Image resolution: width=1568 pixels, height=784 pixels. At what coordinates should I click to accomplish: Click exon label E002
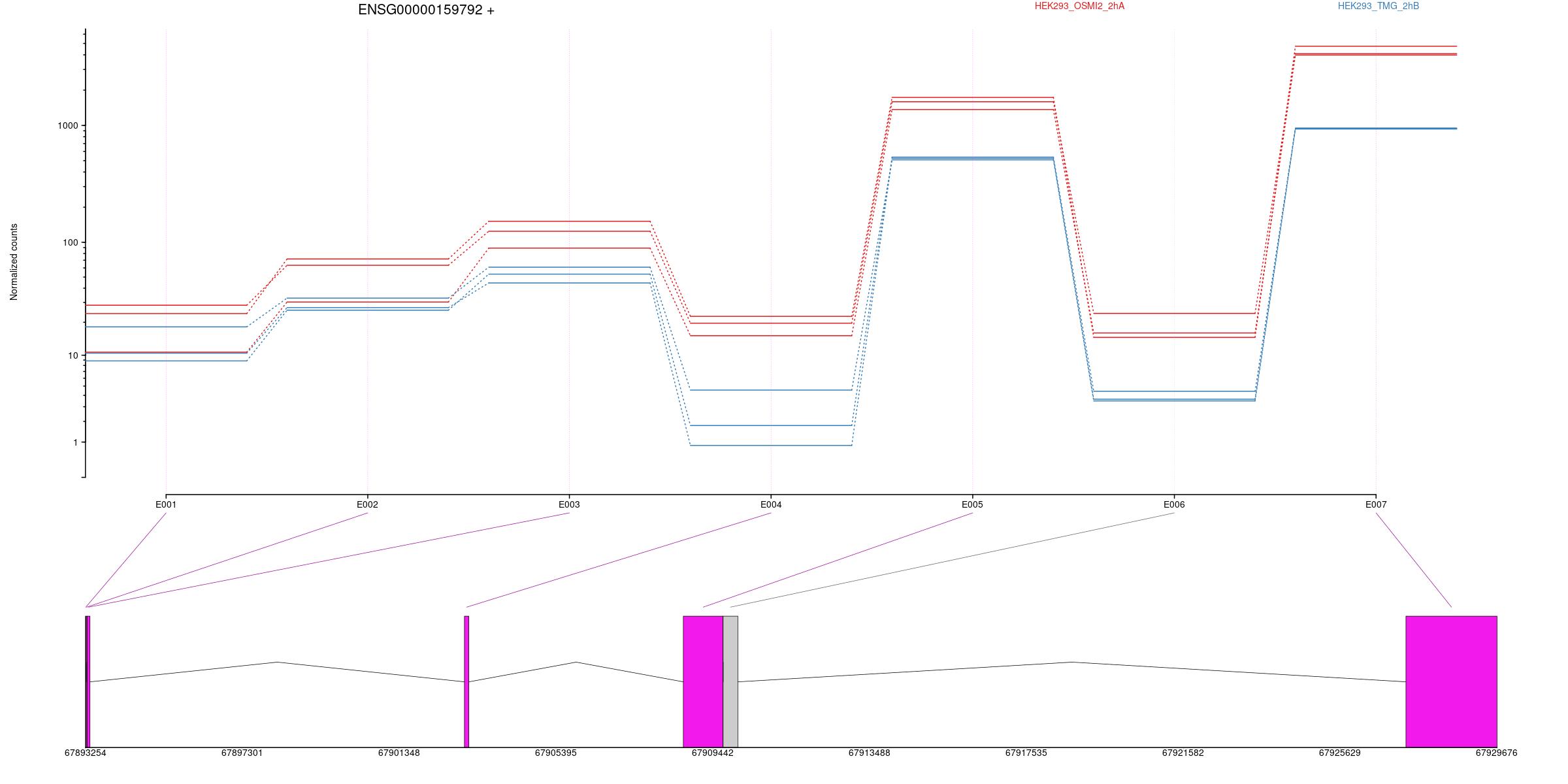point(367,504)
